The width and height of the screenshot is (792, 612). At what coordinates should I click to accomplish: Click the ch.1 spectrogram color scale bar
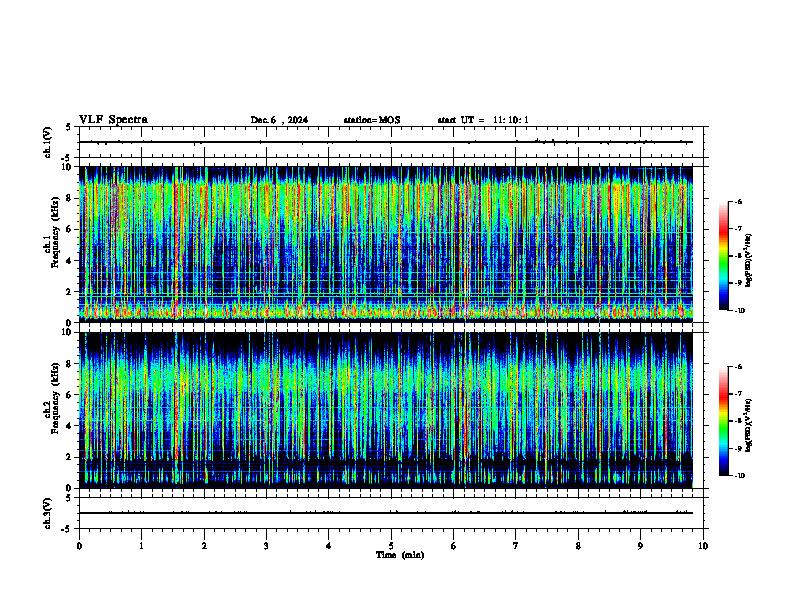coord(723,256)
